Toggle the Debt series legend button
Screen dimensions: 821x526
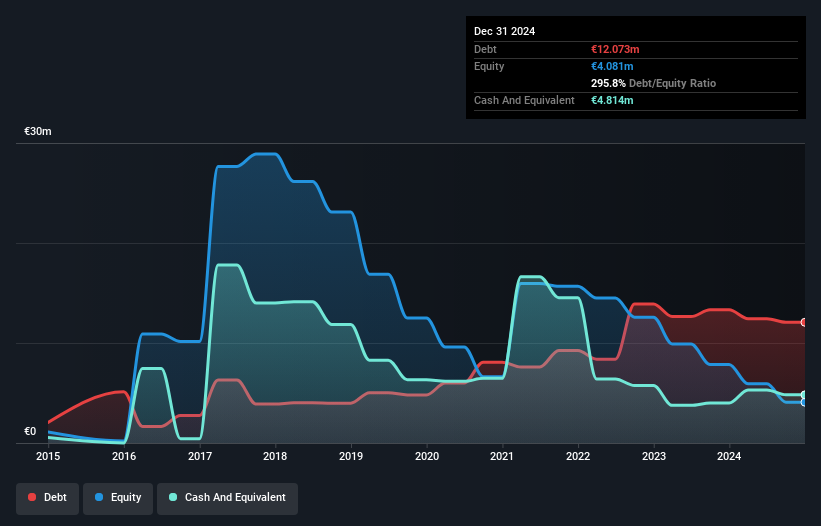click(x=48, y=498)
